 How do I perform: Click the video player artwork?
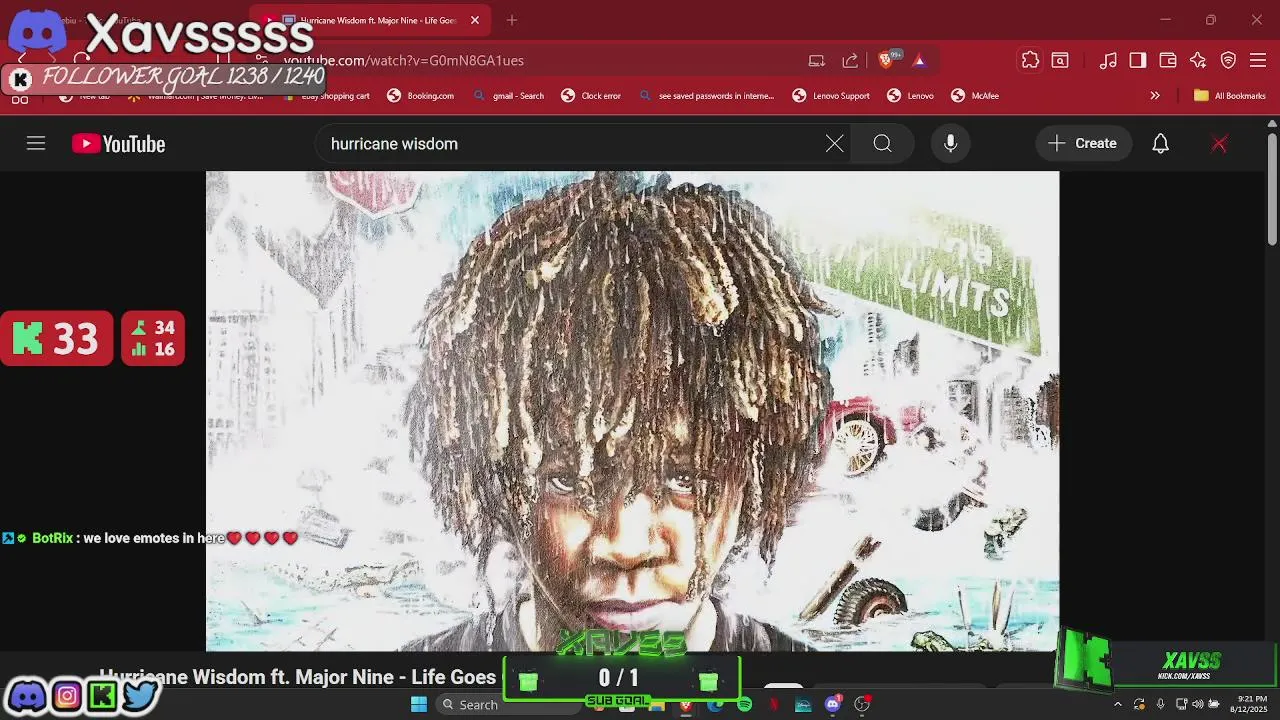pyautogui.click(x=632, y=410)
